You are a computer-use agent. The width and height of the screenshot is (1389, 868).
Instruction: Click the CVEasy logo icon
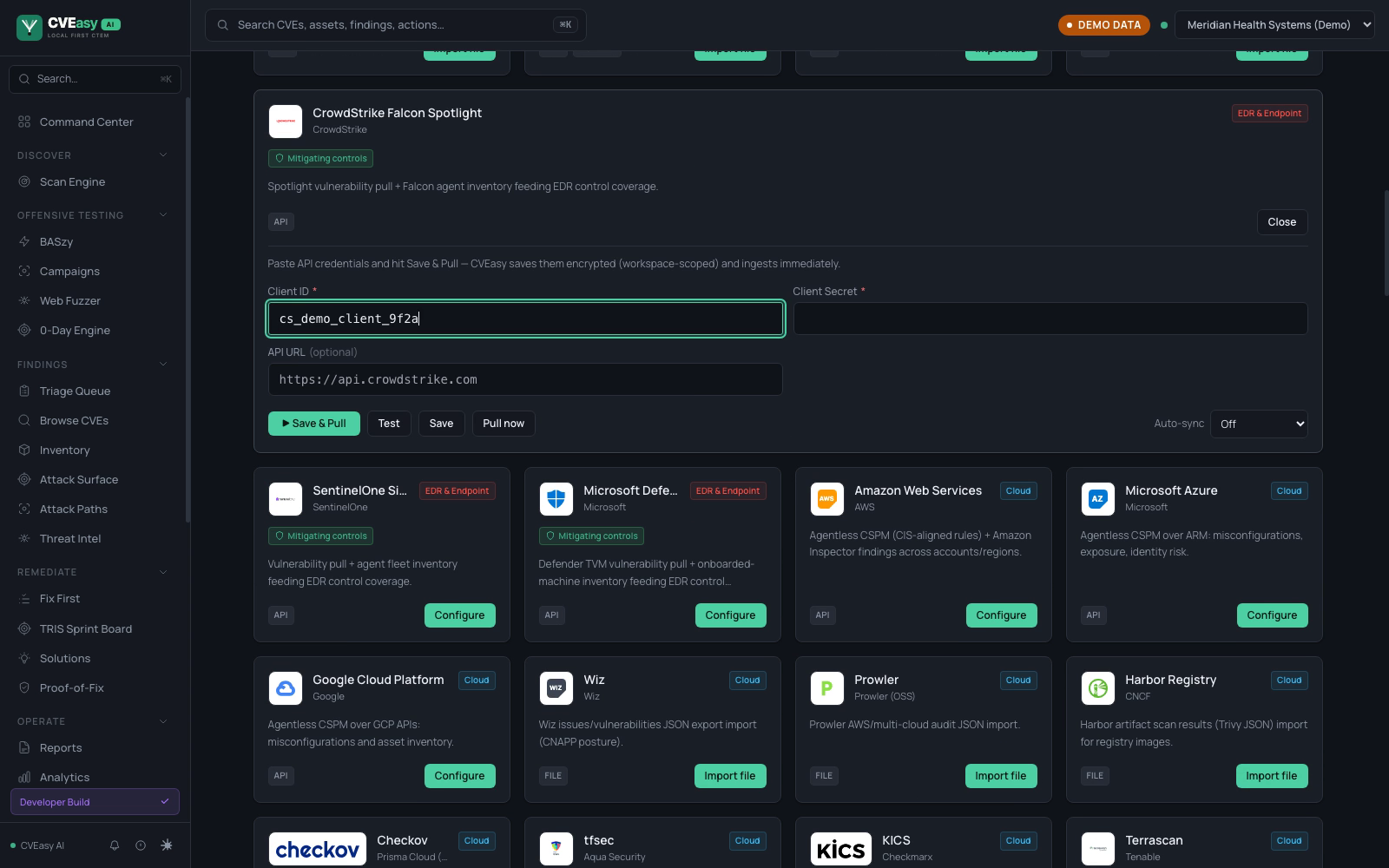(x=30, y=27)
